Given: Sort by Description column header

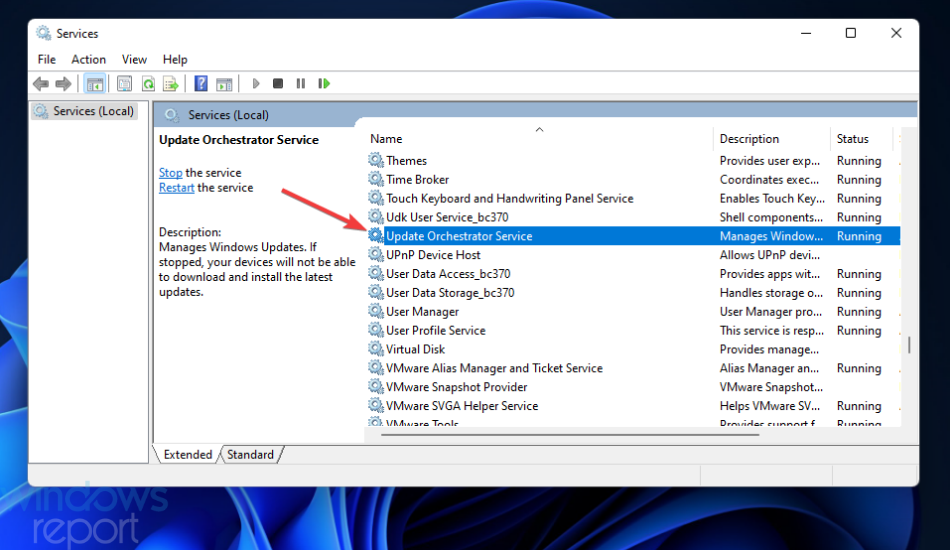Looking at the screenshot, I should (x=772, y=139).
